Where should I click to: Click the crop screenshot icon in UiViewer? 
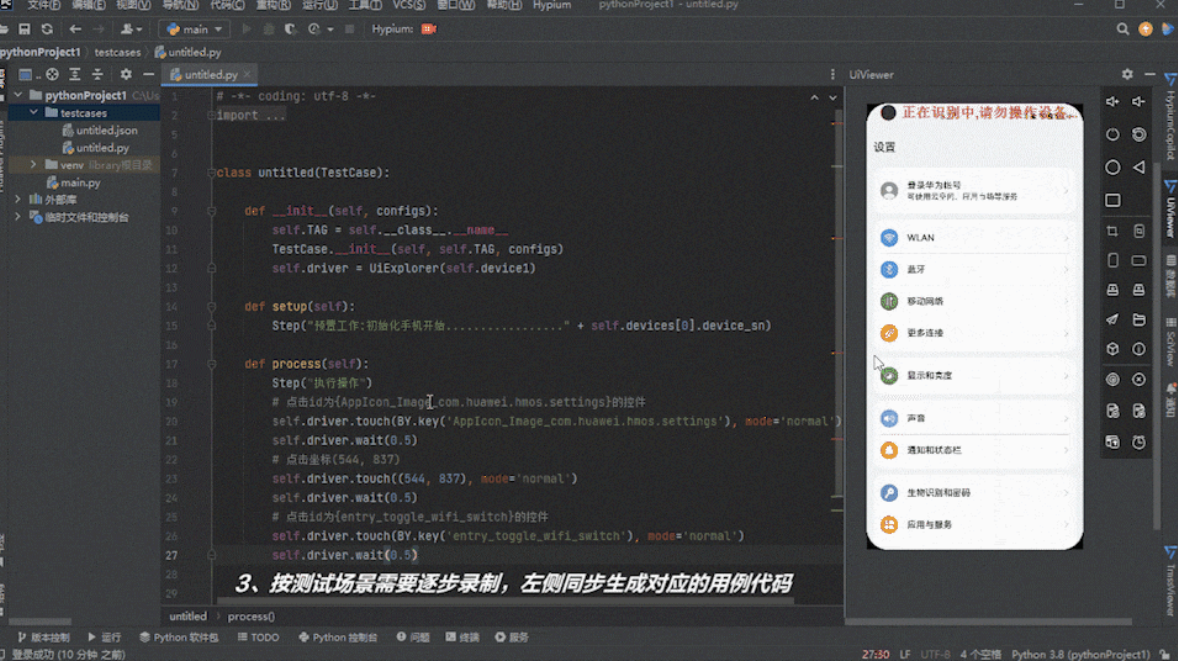point(1112,231)
